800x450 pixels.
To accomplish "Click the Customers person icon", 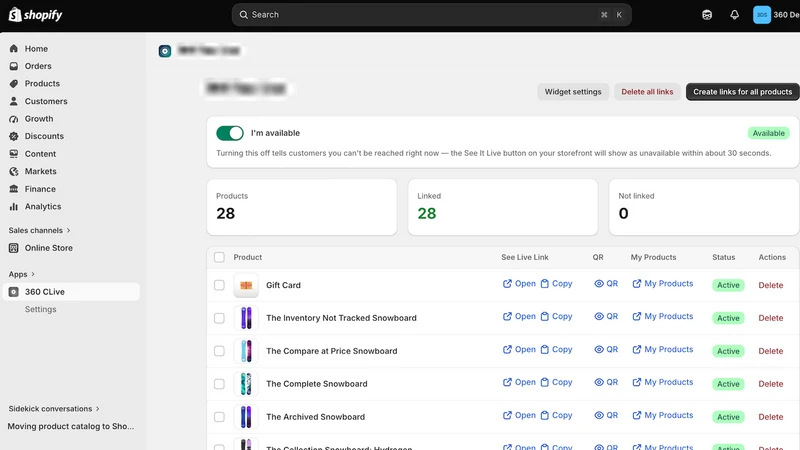I will pos(14,101).
